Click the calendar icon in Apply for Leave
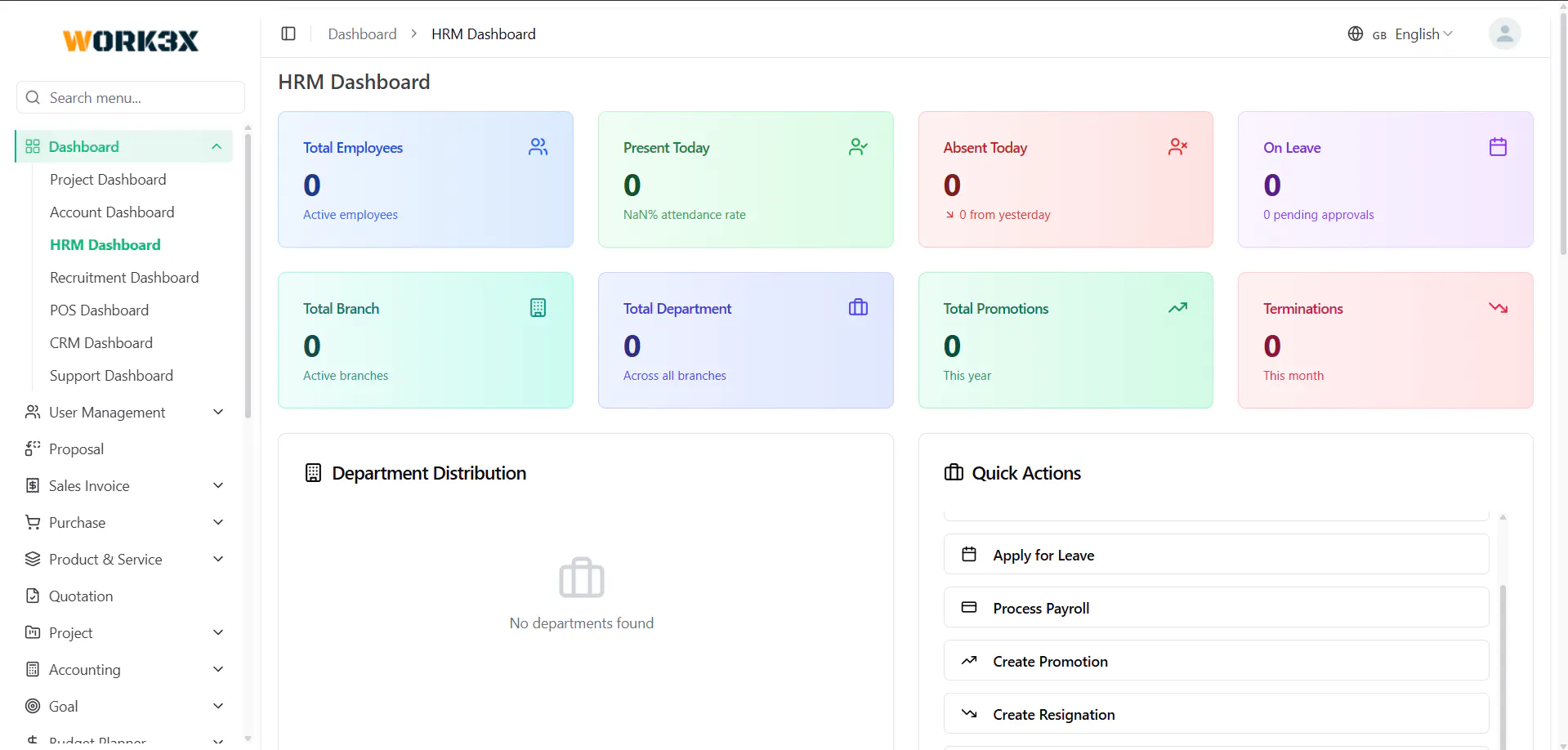Screen dimensions: 1568x750 [x=969, y=554]
